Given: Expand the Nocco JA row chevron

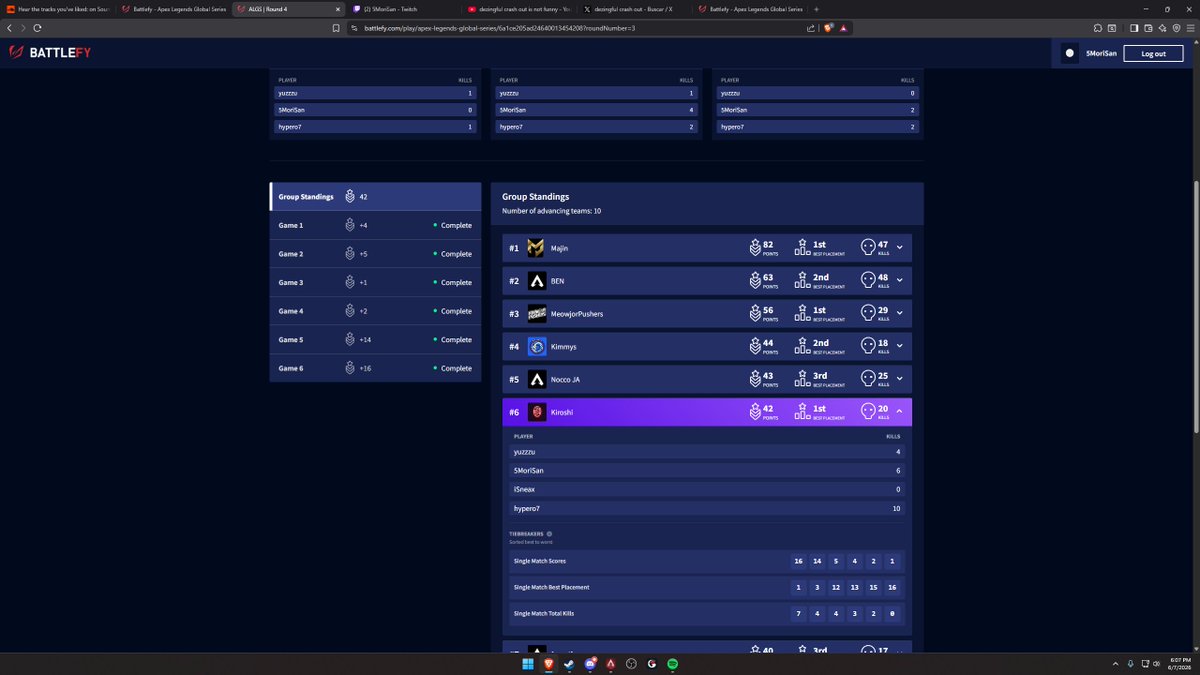Looking at the screenshot, I should click(x=899, y=379).
